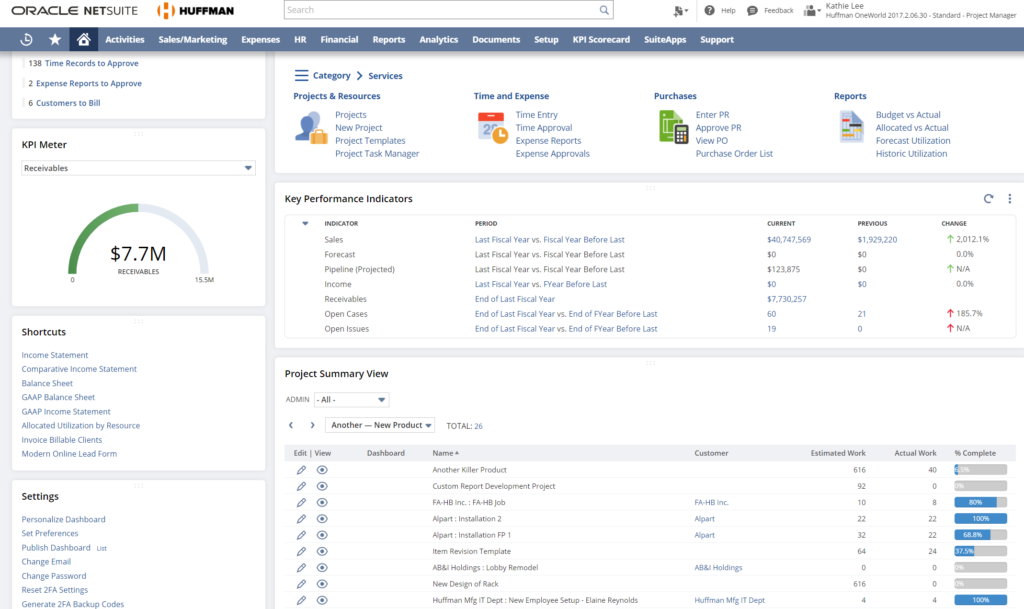View the AB&I Holdings : Lobby Remodel eye icon
This screenshot has width=1024, height=609.
click(322, 568)
